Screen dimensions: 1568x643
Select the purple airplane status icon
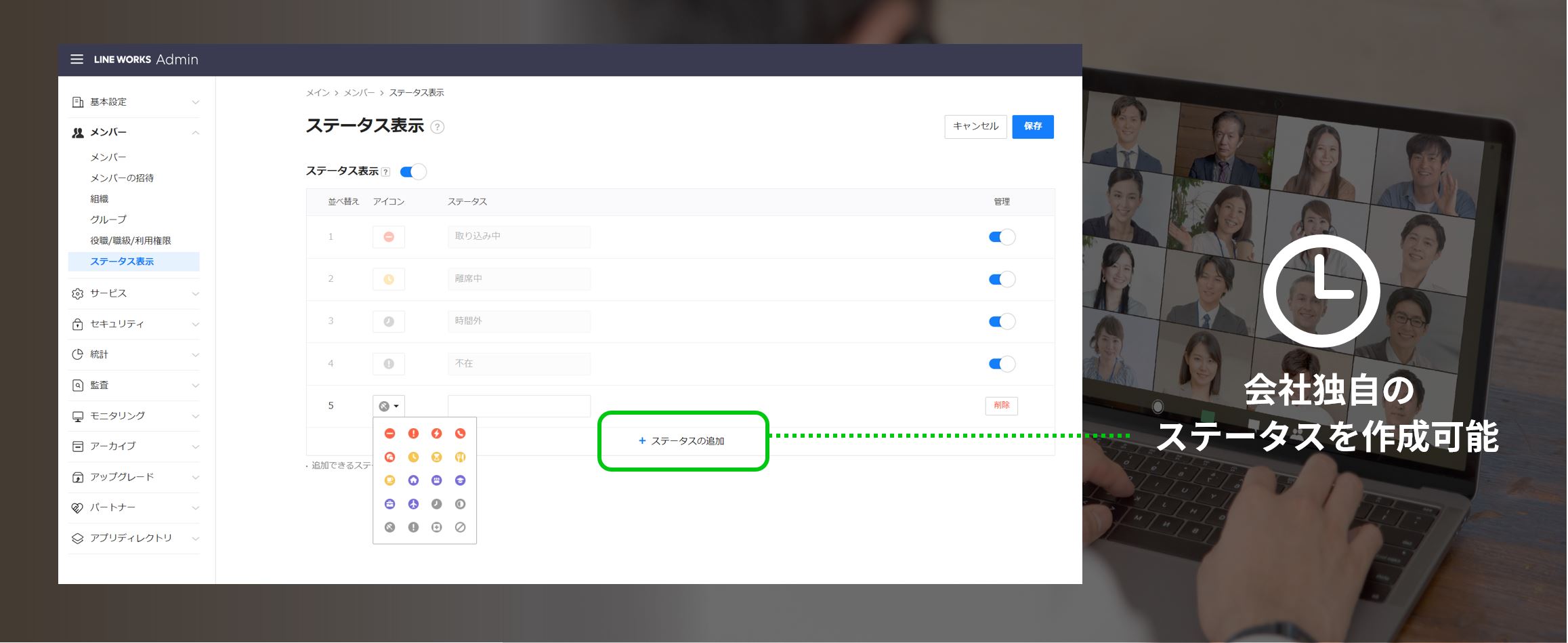click(413, 504)
